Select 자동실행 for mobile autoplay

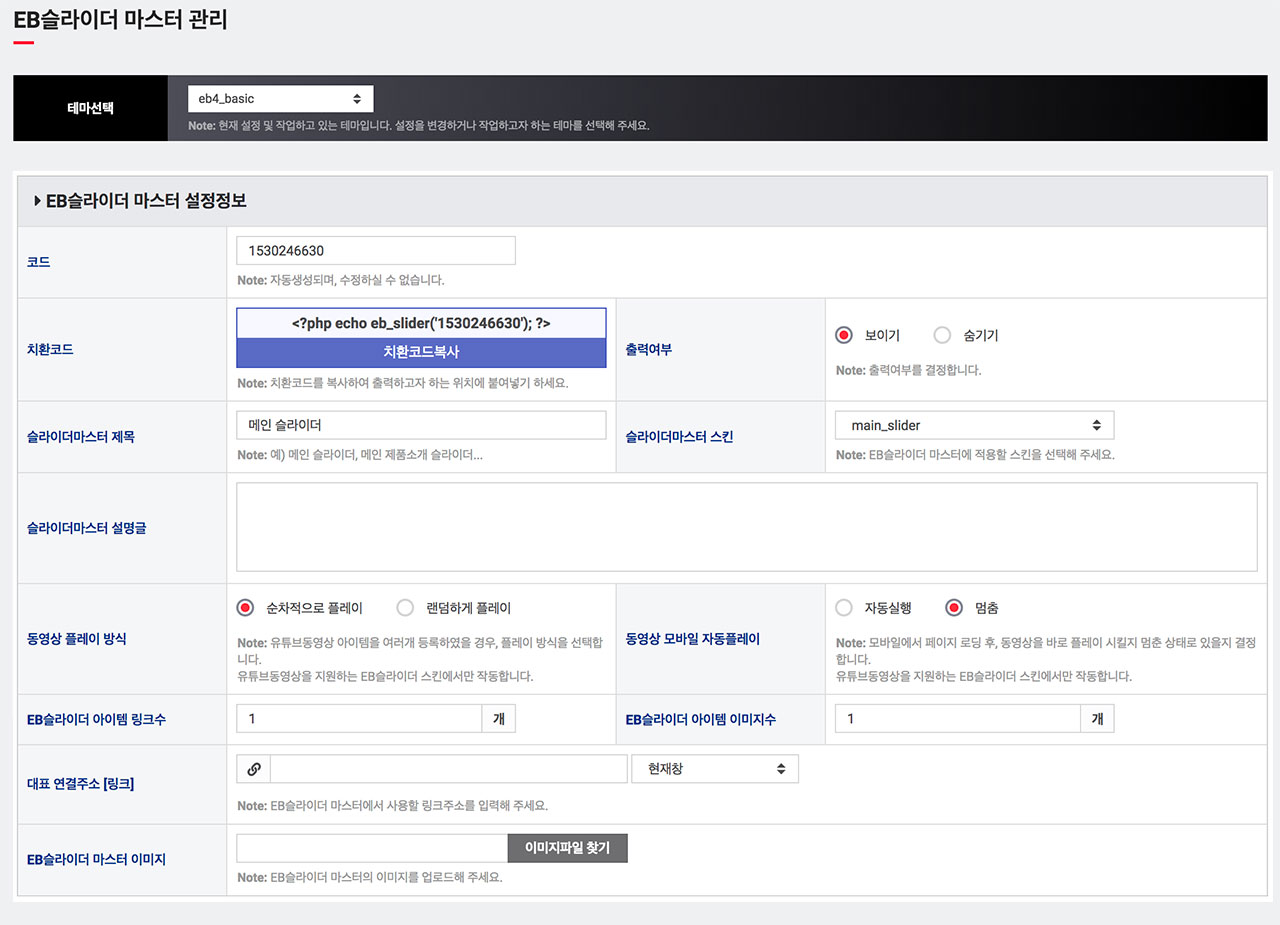844,608
